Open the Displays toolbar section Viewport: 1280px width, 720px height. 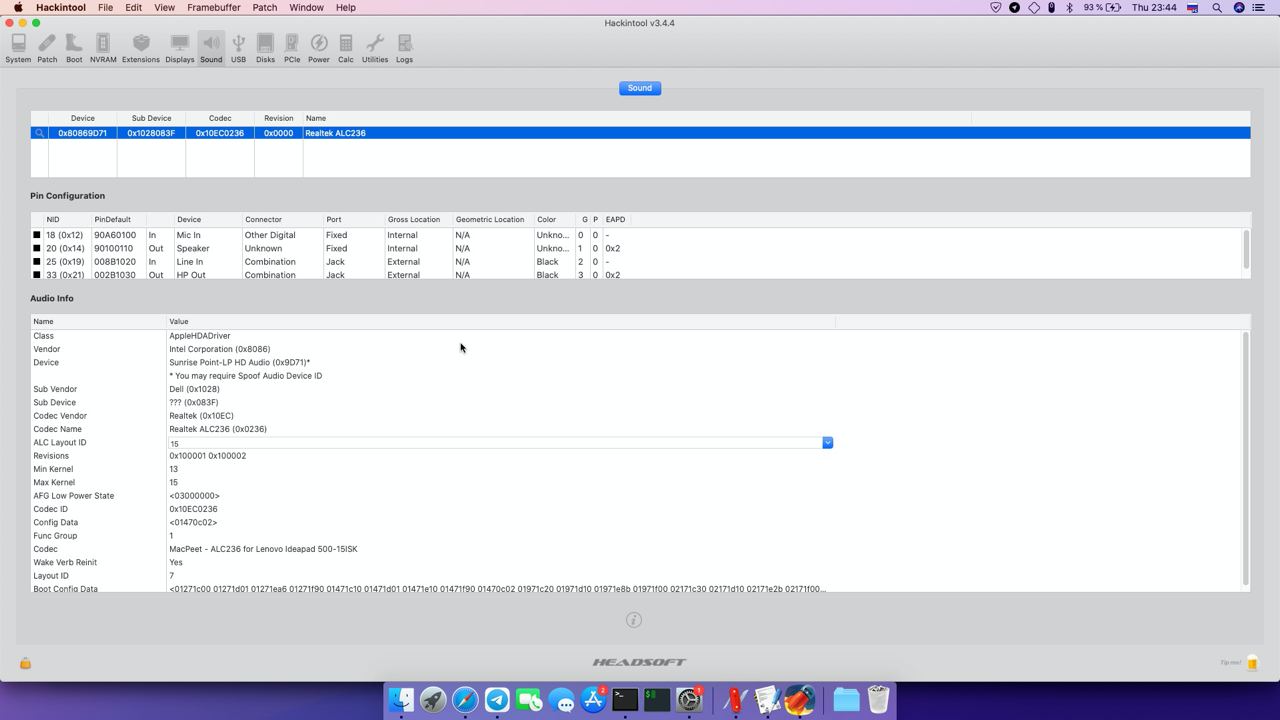click(180, 48)
